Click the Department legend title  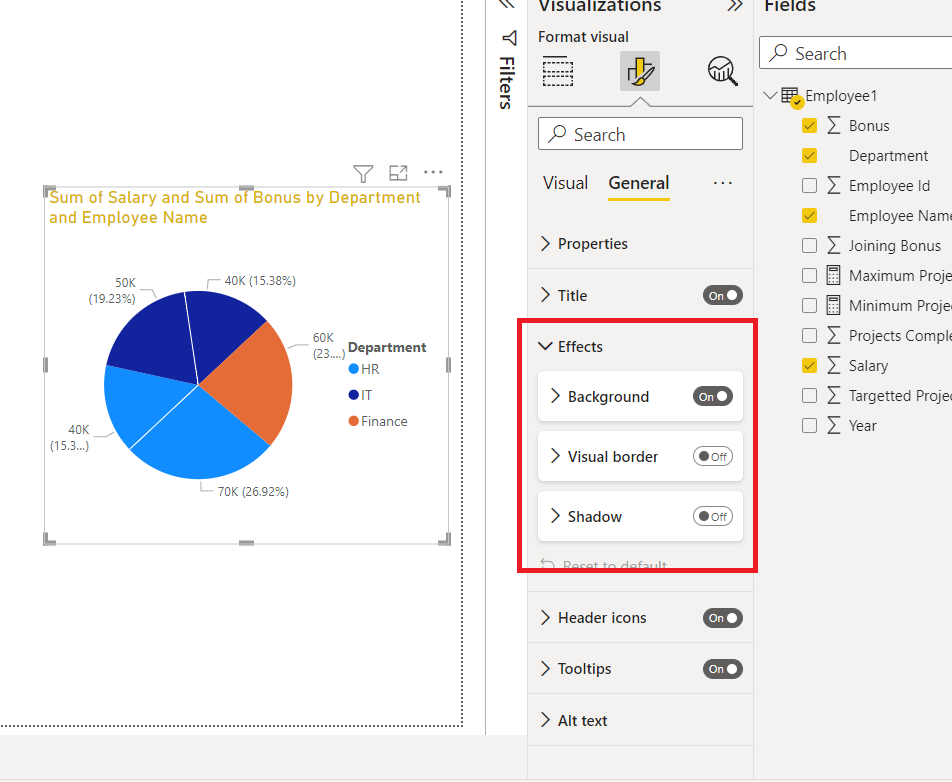click(x=387, y=348)
